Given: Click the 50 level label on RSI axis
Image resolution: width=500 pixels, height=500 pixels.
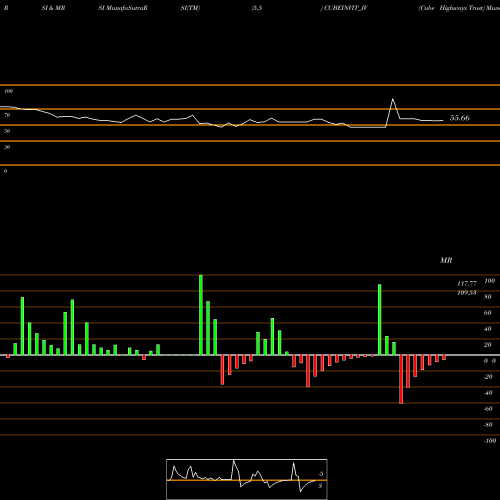Looking at the screenshot, I should (7, 131).
